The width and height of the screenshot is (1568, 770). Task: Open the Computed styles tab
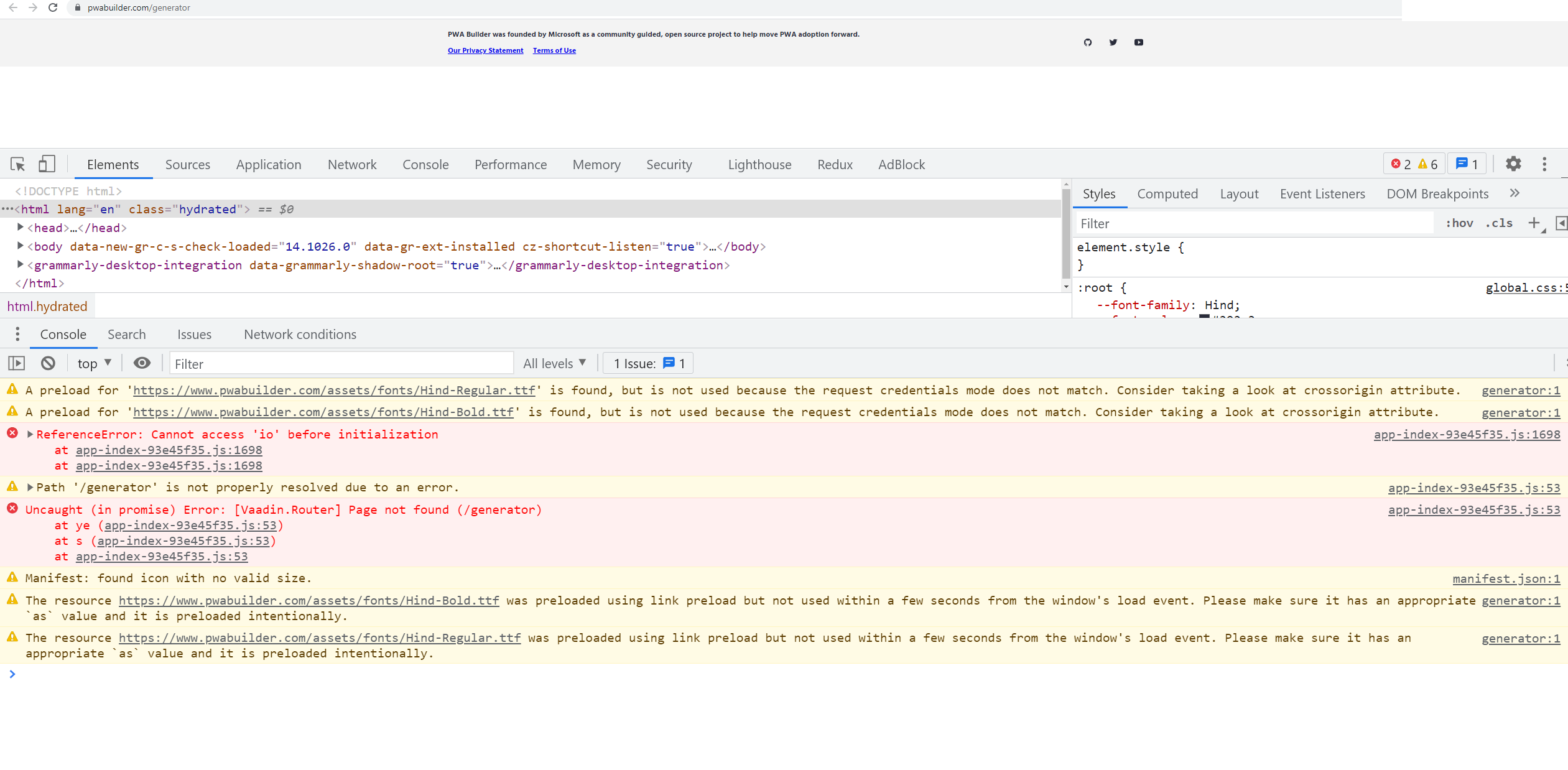click(1167, 193)
